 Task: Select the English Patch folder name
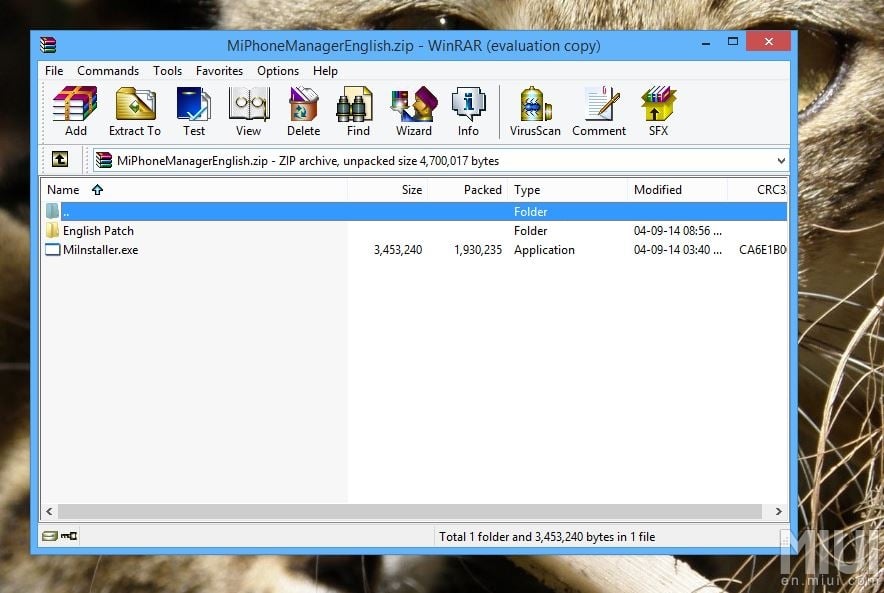click(x=98, y=231)
